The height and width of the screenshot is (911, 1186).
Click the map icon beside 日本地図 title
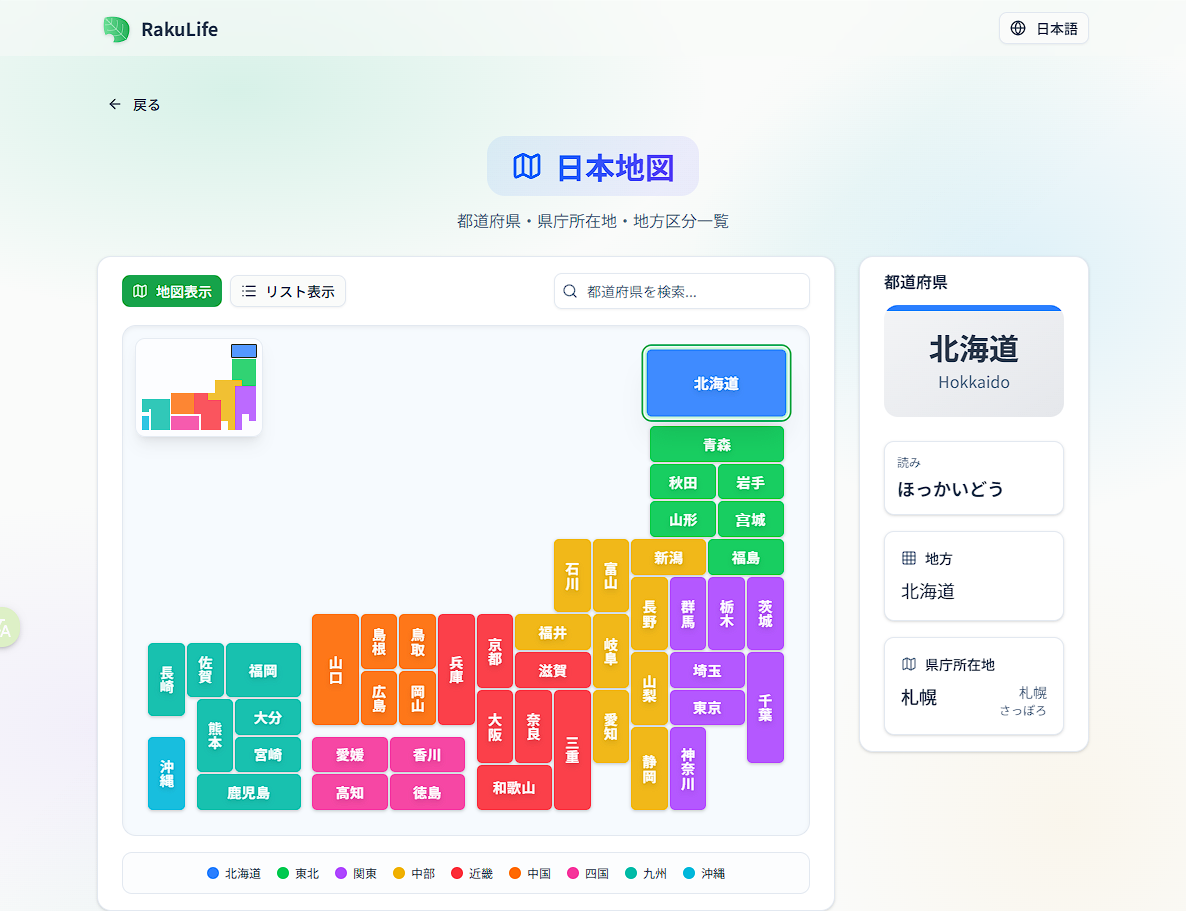526,166
